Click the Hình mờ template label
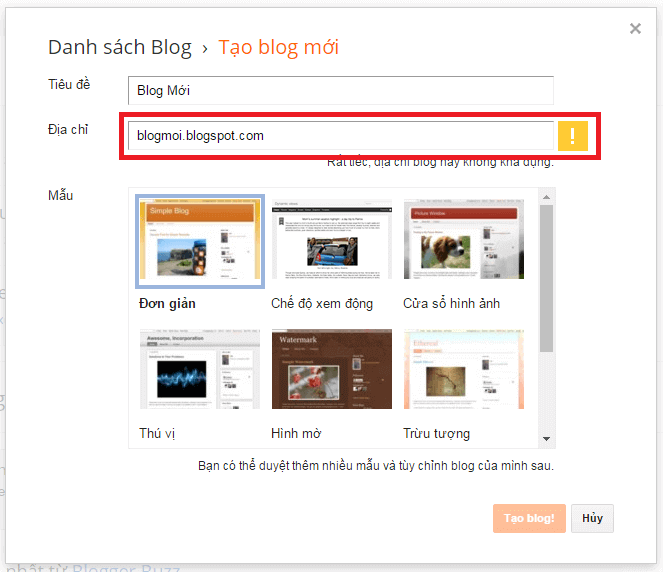The height and width of the screenshot is (572, 663). 296,433
